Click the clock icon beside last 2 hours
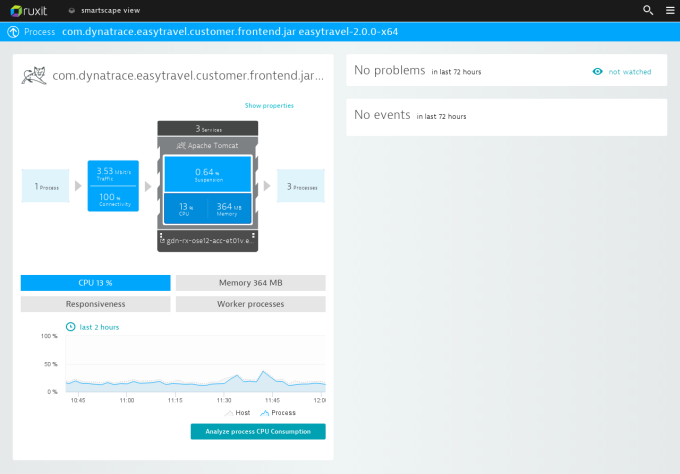Viewport: 680px width, 474px height. click(x=71, y=327)
